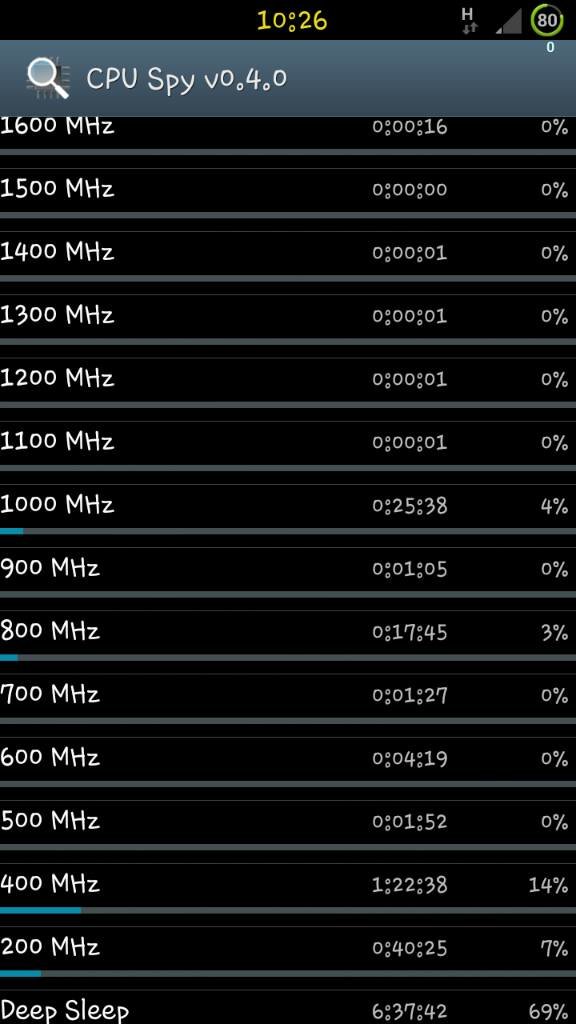The image size is (576, 1024).
Task: Tap the 900 MHz time 0:01:05
Action: point(409,569)
